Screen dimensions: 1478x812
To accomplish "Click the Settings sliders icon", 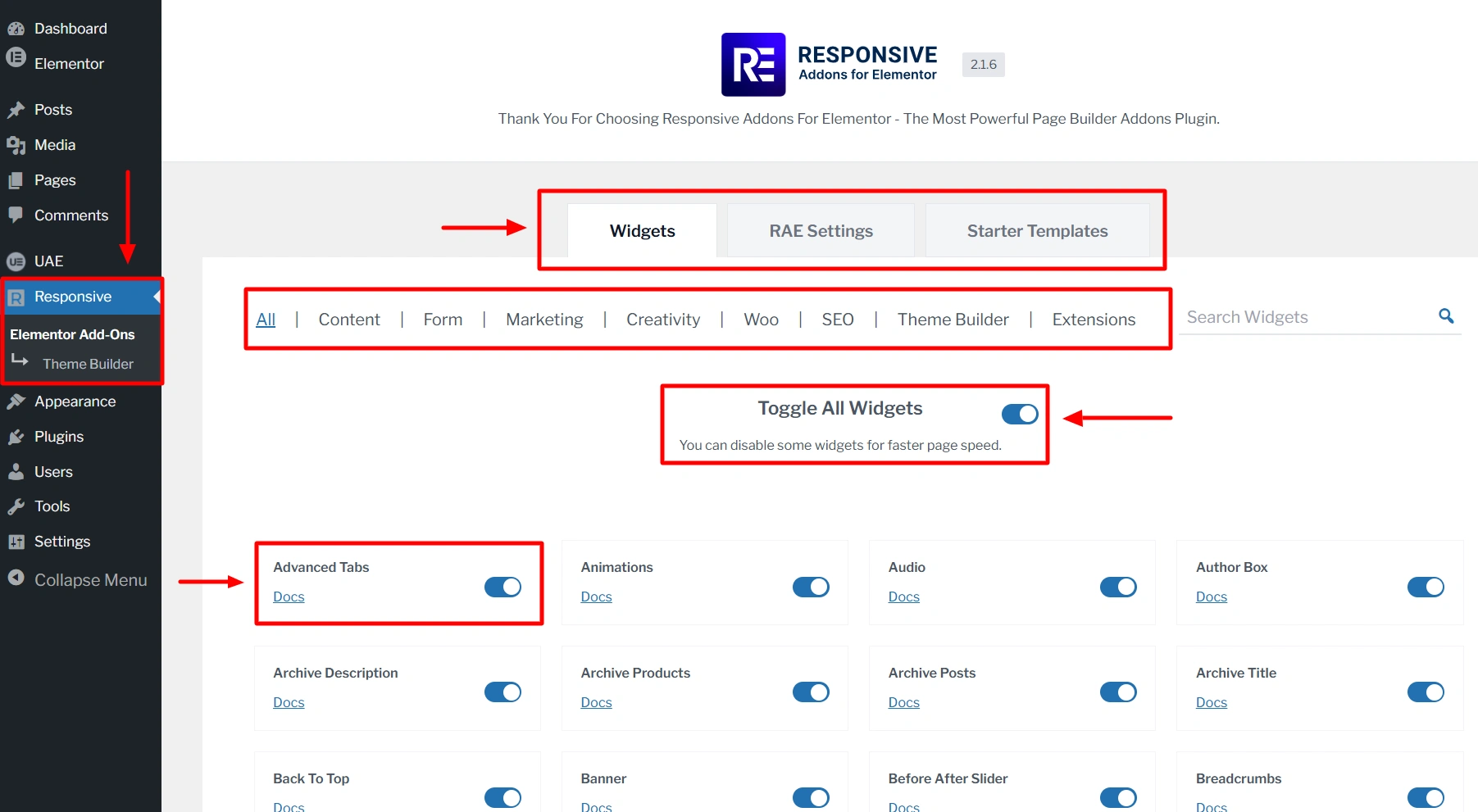I will tap(16, 542).
